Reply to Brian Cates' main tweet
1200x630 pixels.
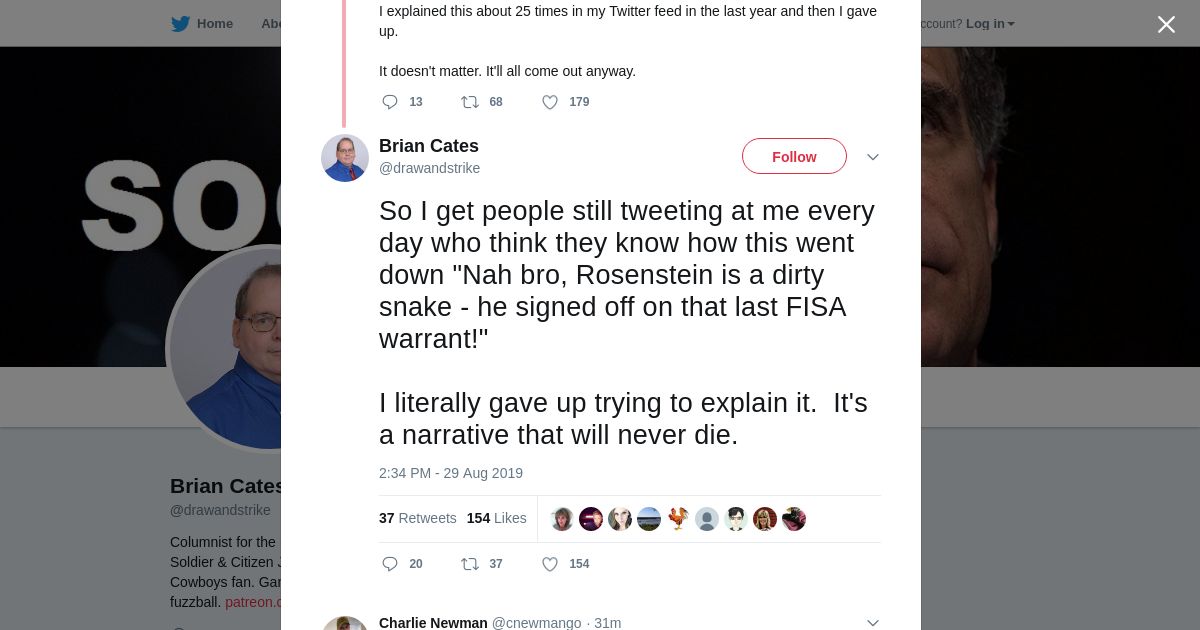(x=390, y=564)
